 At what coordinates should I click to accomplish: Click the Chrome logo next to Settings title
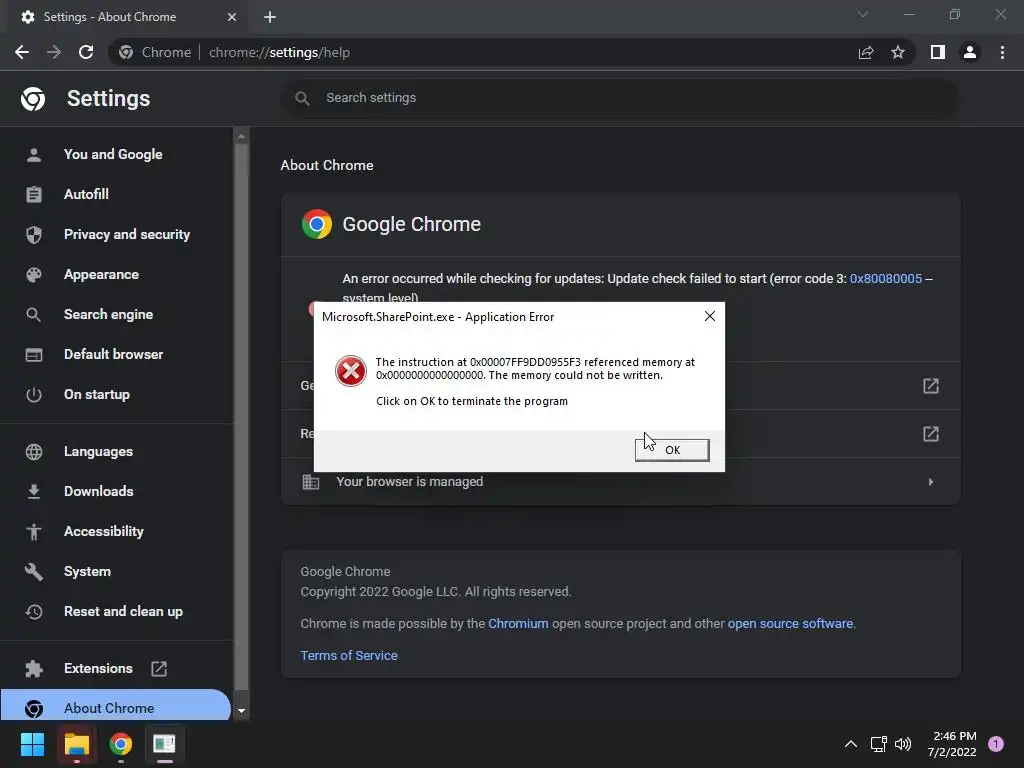coord(33,99)
